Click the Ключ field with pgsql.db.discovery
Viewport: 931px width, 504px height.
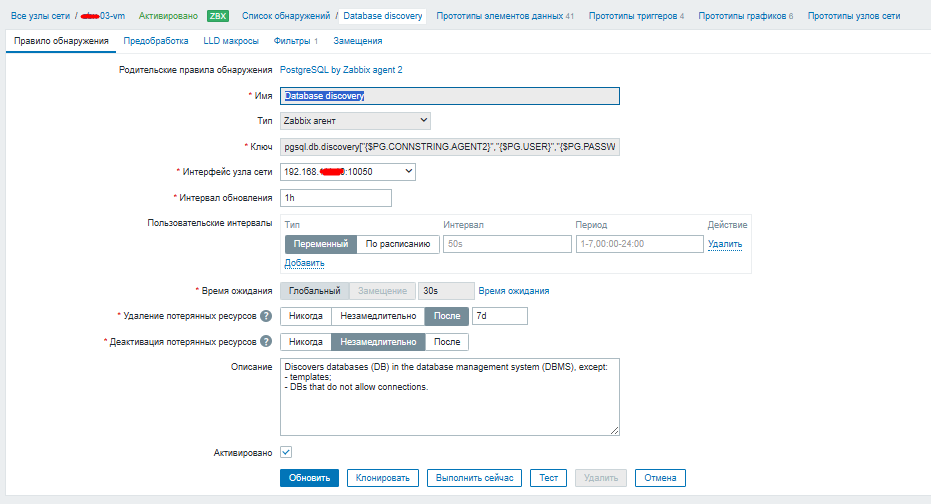(x=449, y=147)
